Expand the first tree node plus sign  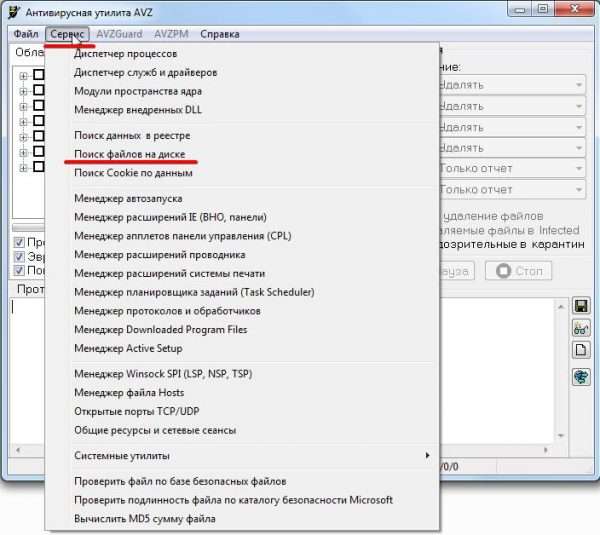23,76
